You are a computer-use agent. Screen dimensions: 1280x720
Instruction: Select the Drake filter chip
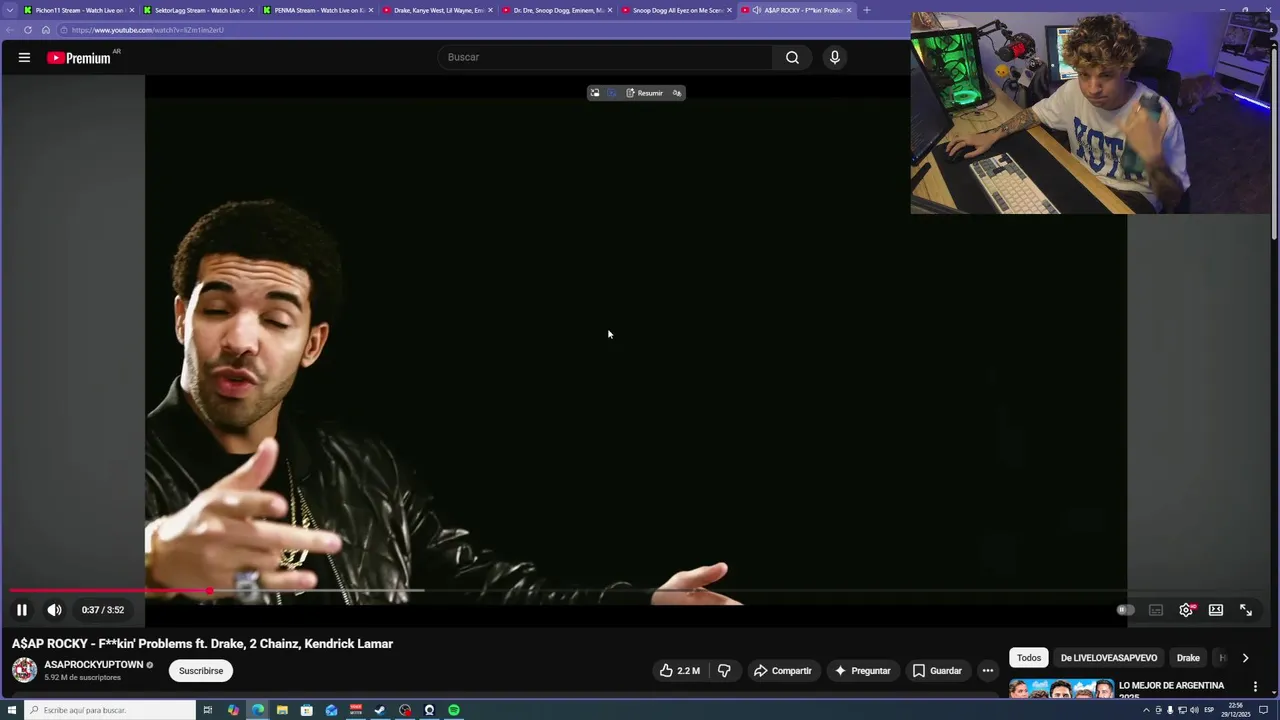click(1188, 658)
